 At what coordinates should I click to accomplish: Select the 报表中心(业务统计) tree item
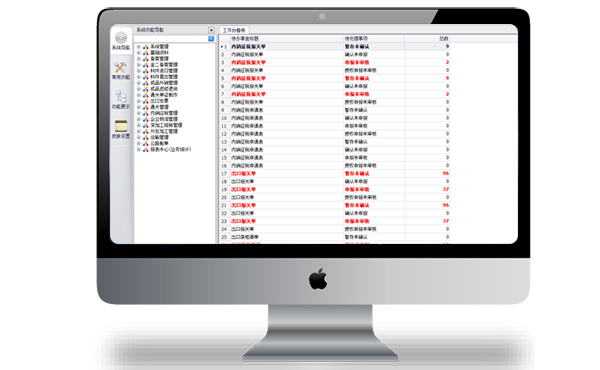(170, 150)
